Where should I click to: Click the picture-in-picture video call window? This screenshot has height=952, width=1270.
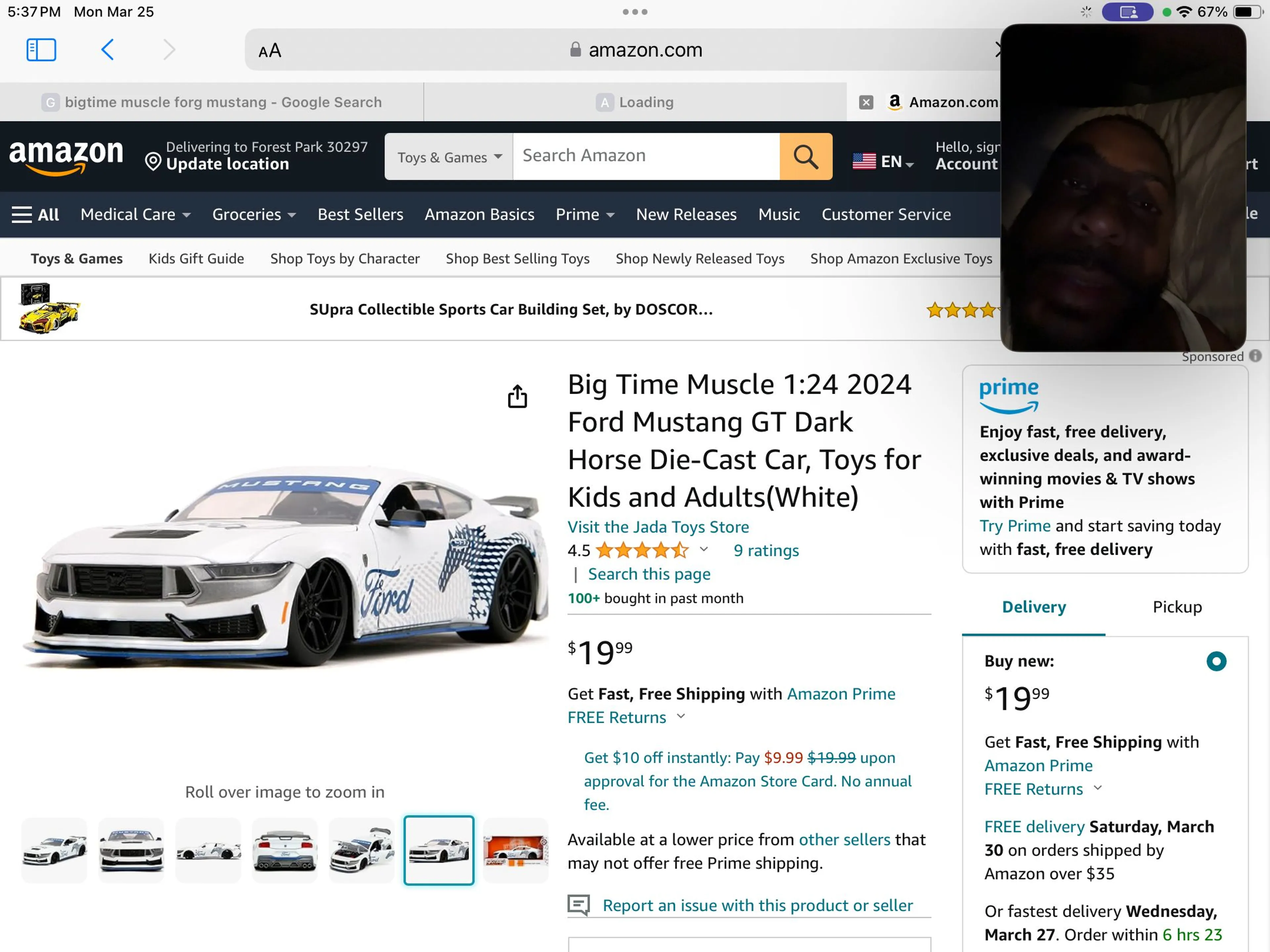1123,188
